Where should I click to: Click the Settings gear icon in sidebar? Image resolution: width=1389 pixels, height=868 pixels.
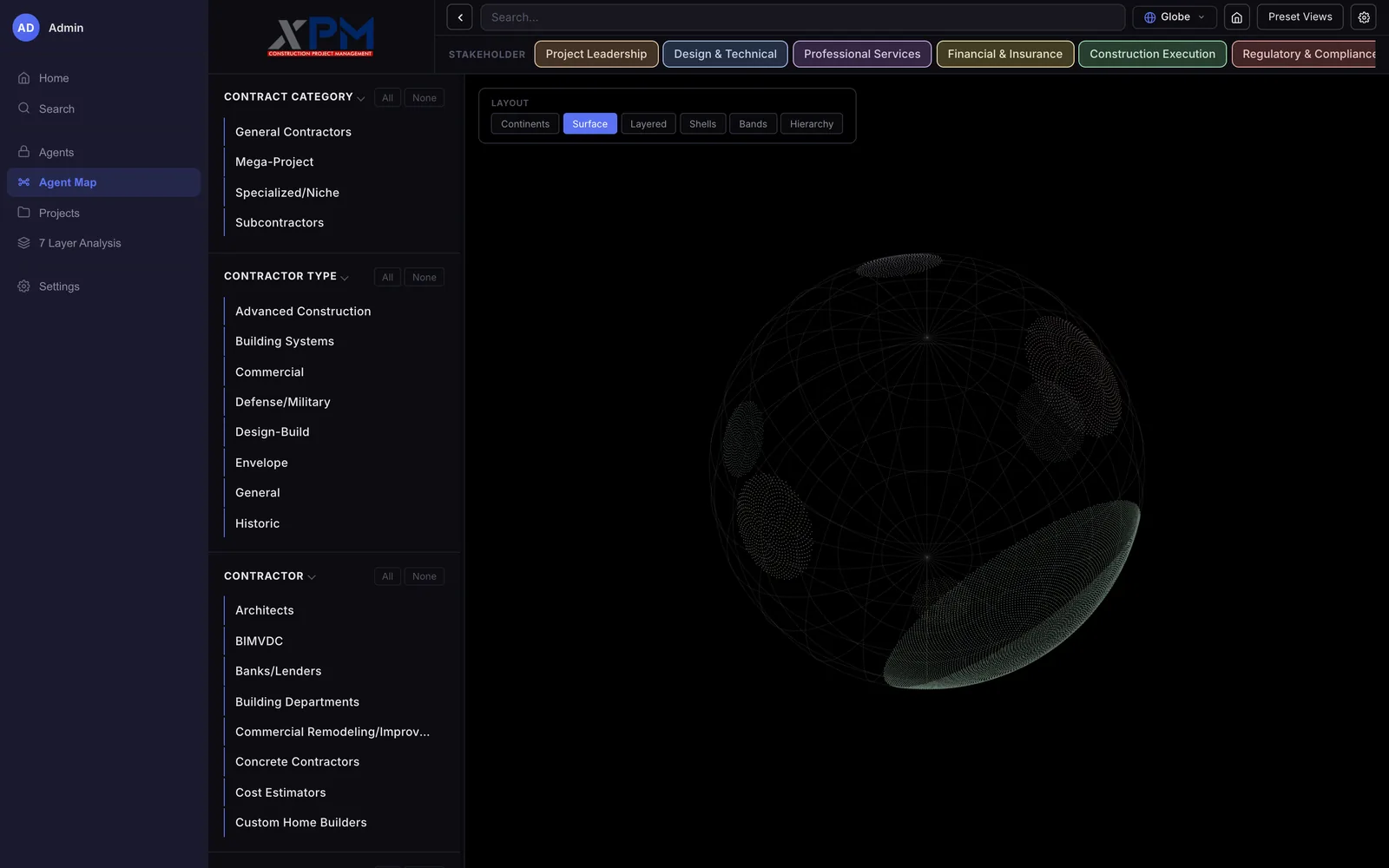coord(23,286)
